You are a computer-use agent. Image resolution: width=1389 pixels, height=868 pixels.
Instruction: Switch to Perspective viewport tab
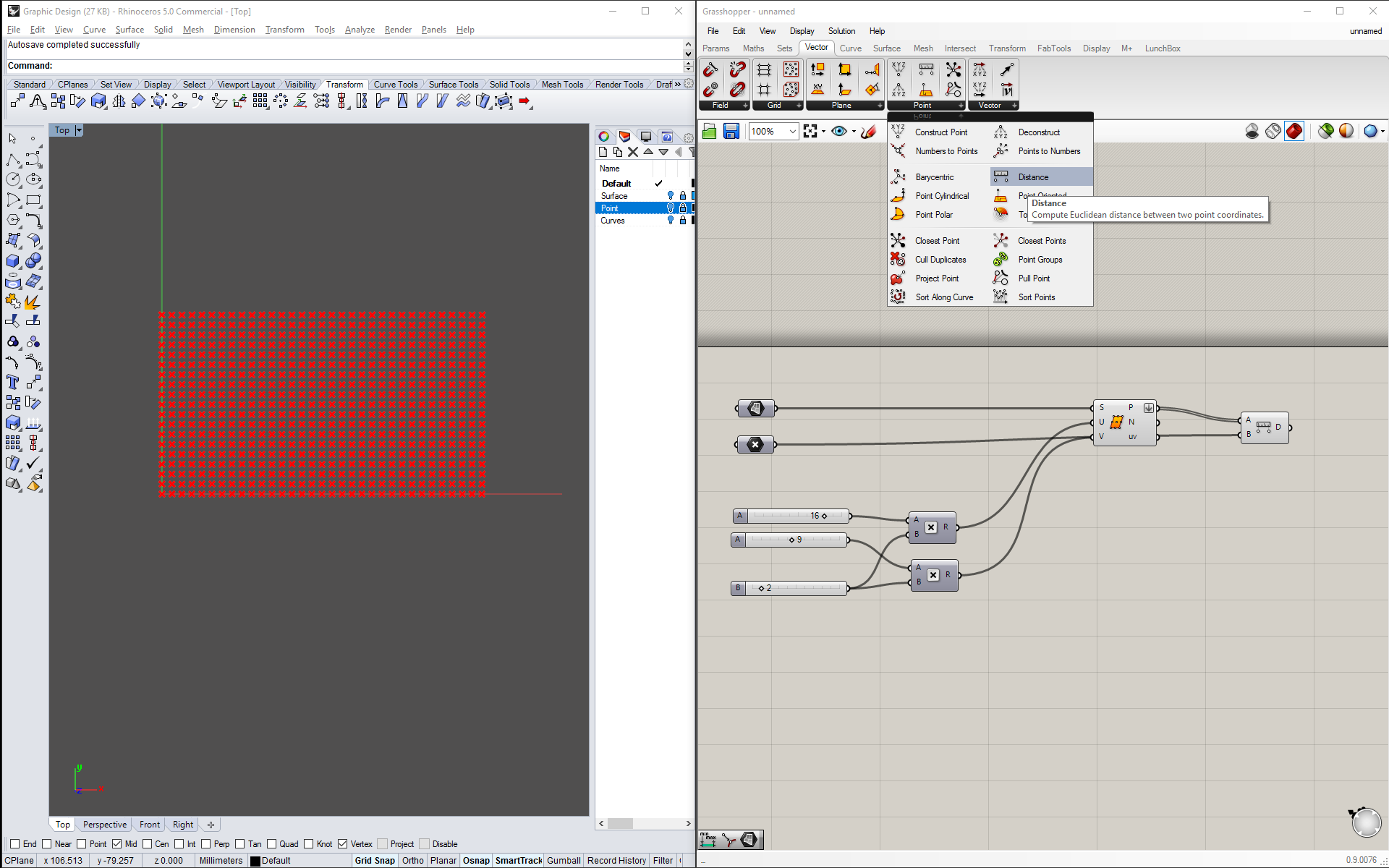coord(104,824)
